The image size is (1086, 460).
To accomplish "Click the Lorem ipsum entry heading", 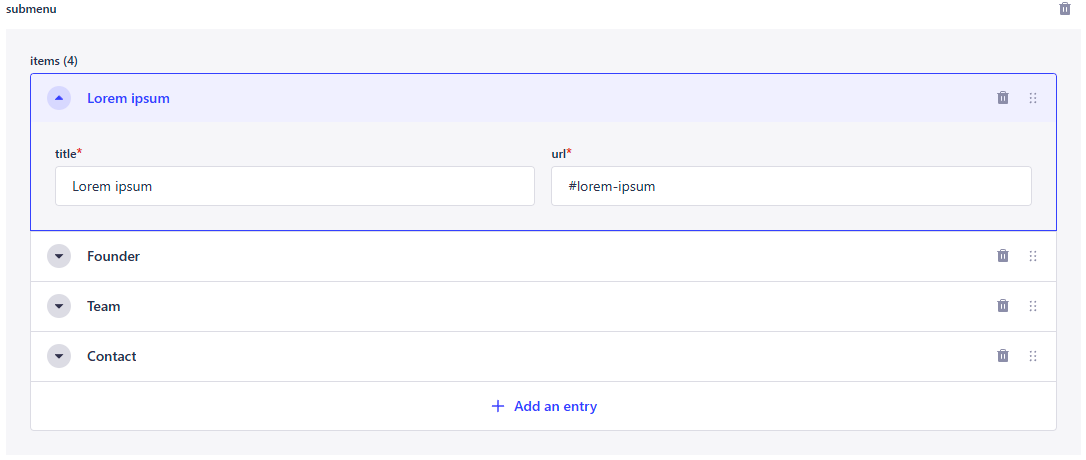I will pos(128,98).
